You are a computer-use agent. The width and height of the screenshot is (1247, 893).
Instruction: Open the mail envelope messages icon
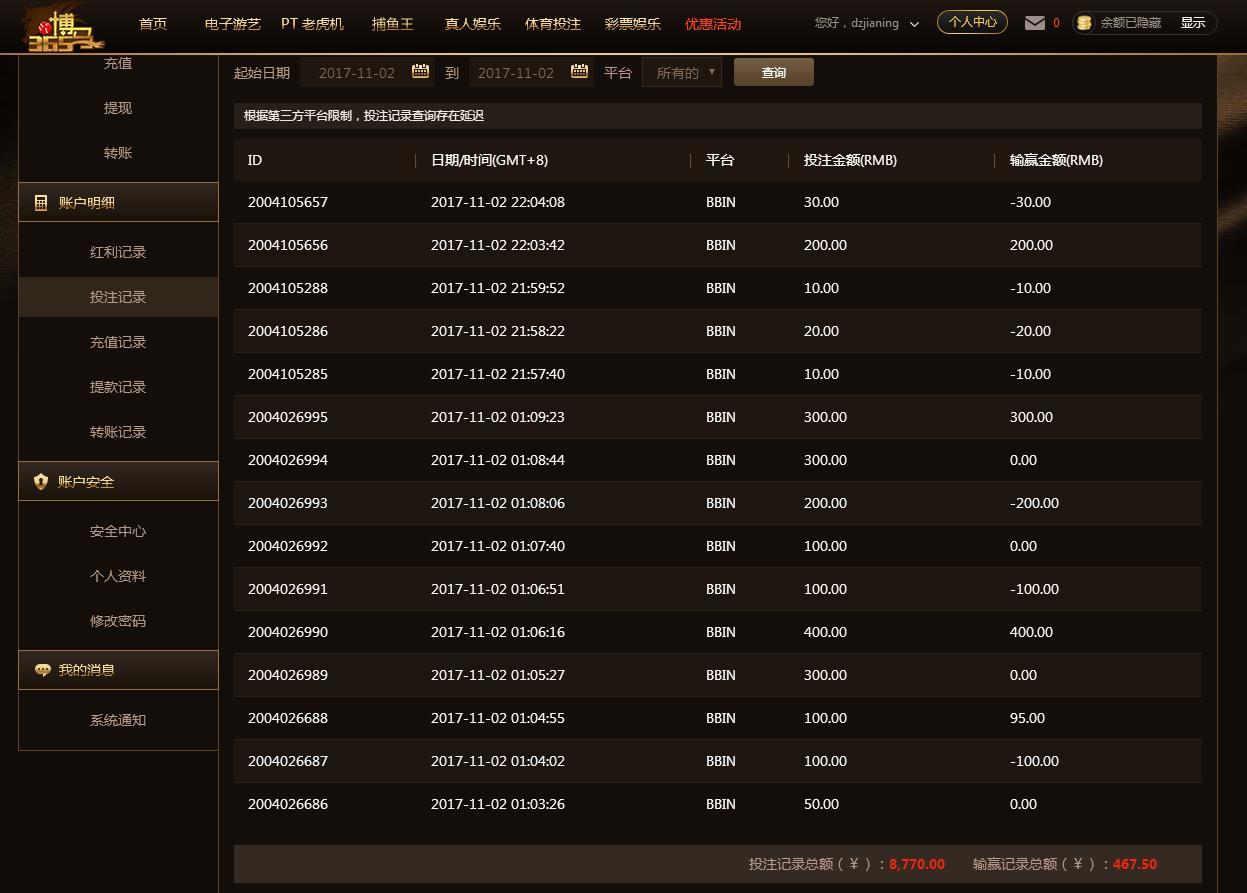pyautogui.click(x=1035, y=23)
